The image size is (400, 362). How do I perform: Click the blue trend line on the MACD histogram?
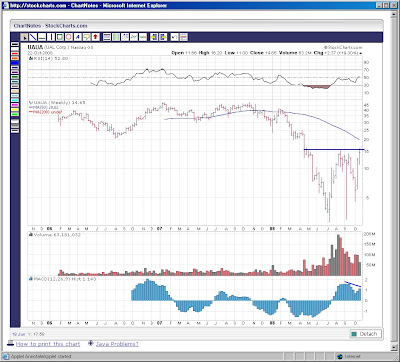point(353,284)
